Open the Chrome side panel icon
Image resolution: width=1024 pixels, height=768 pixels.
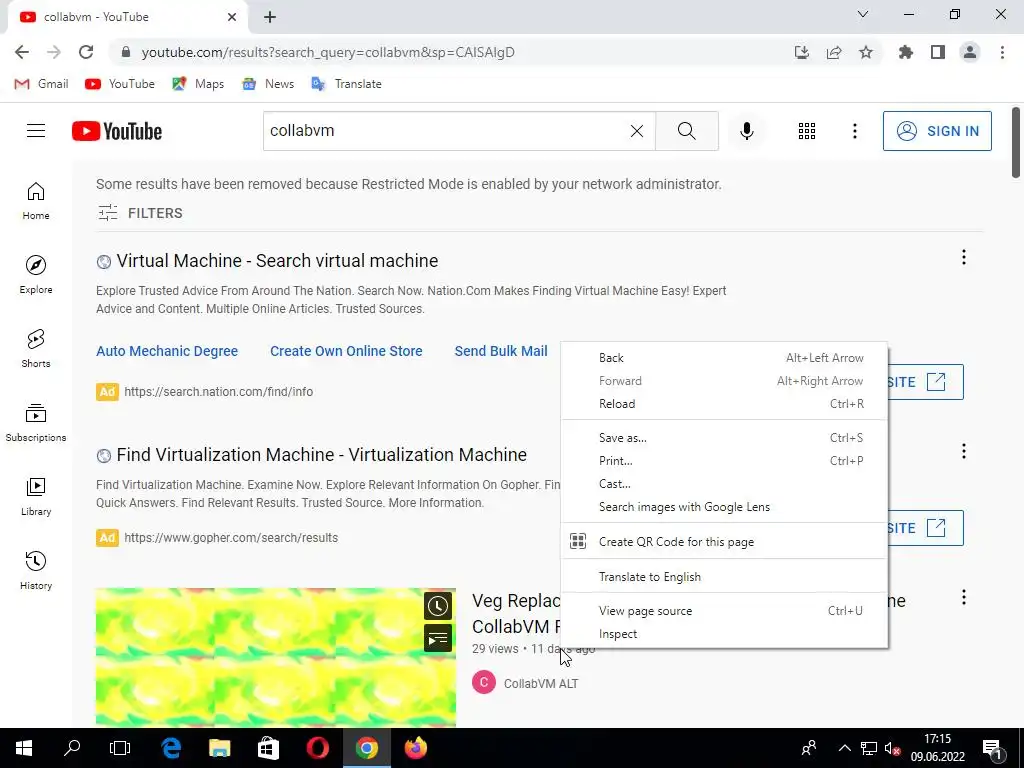point(938,52)
